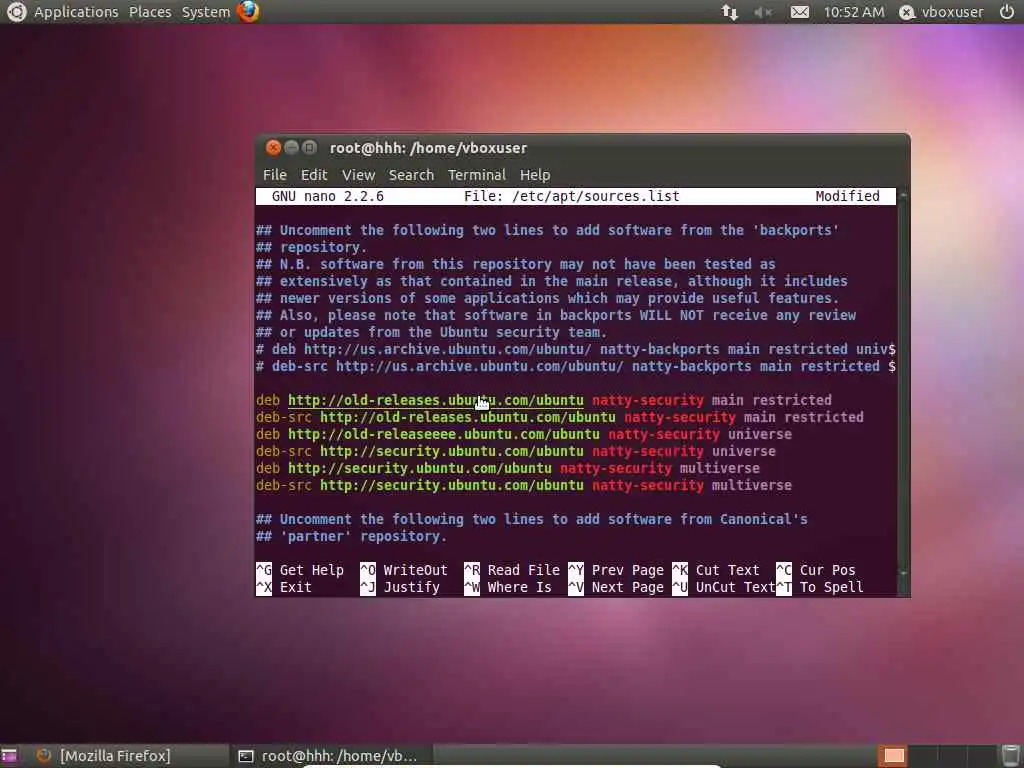This screenshot has height=768, width=1024.
Task: Minimize the terminal window
Action: 291,148
